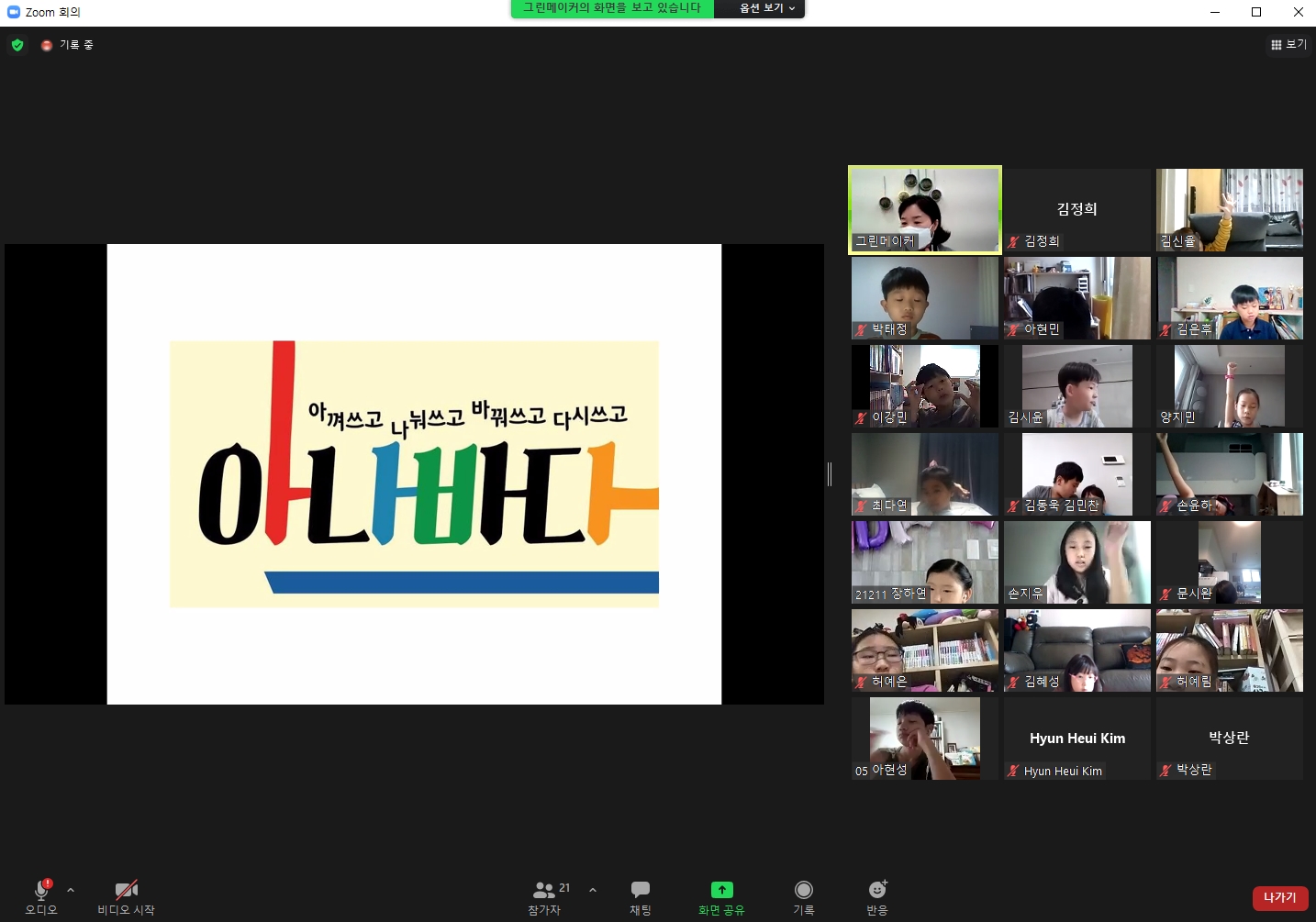
Task: Select the 허예림 video thumbnail
Action: pos(1230,650)
